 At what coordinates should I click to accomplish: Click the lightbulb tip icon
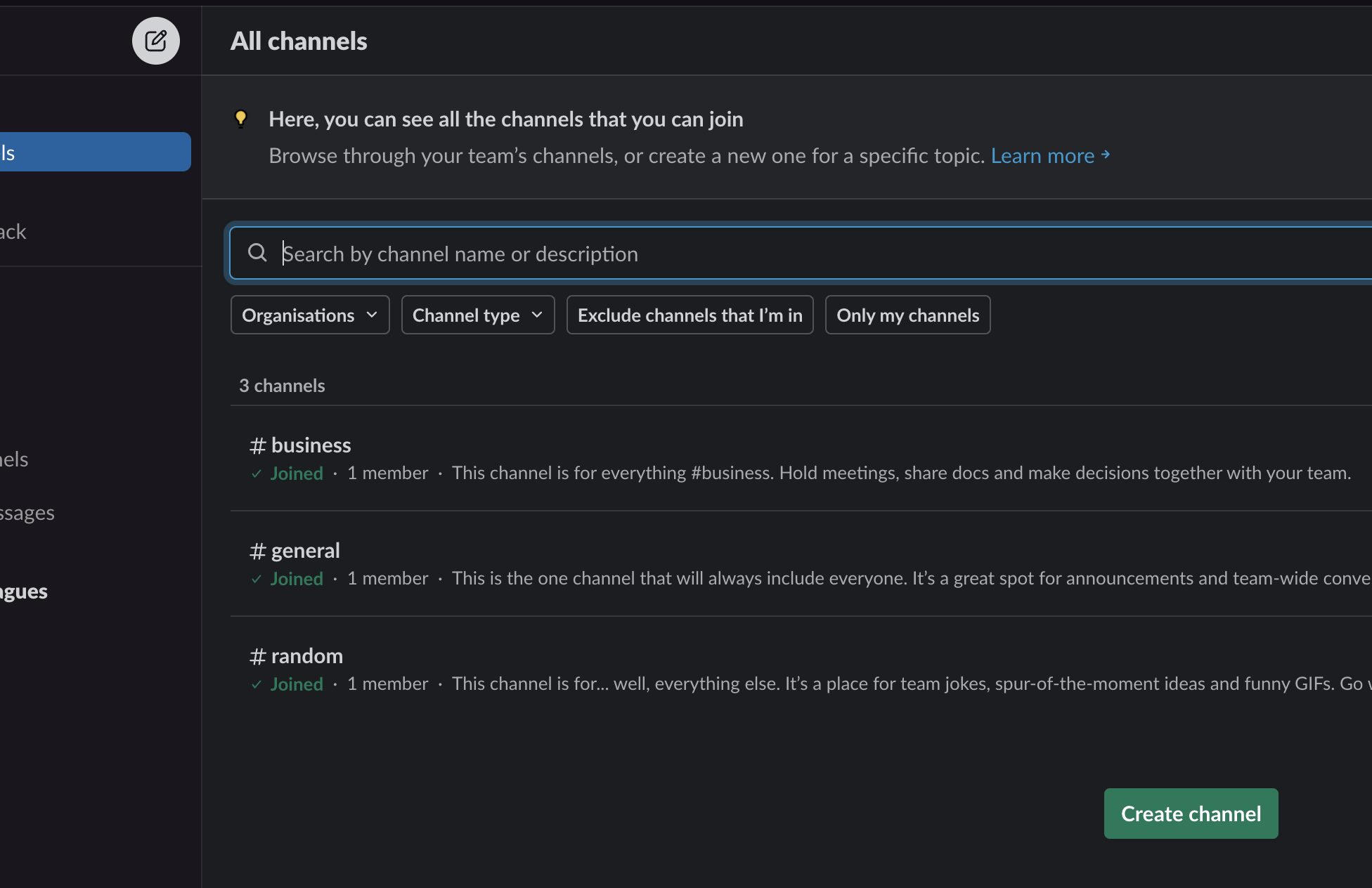(240, 119)
